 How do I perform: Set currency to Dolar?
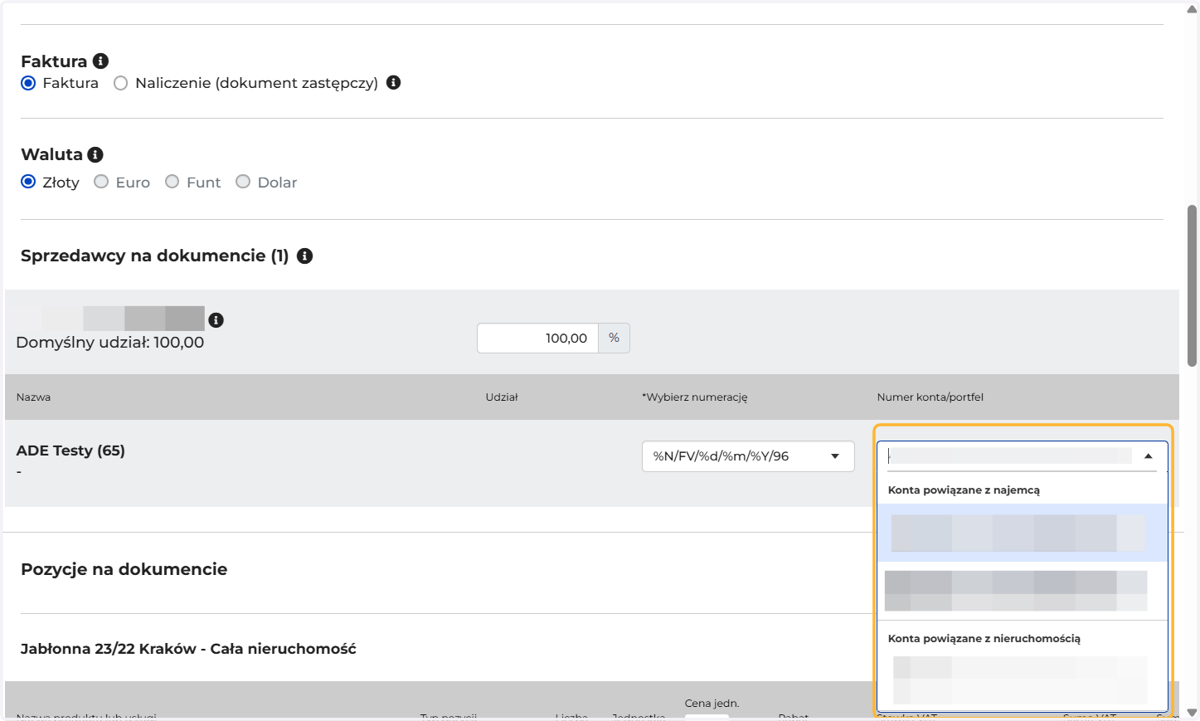(243, 182)
